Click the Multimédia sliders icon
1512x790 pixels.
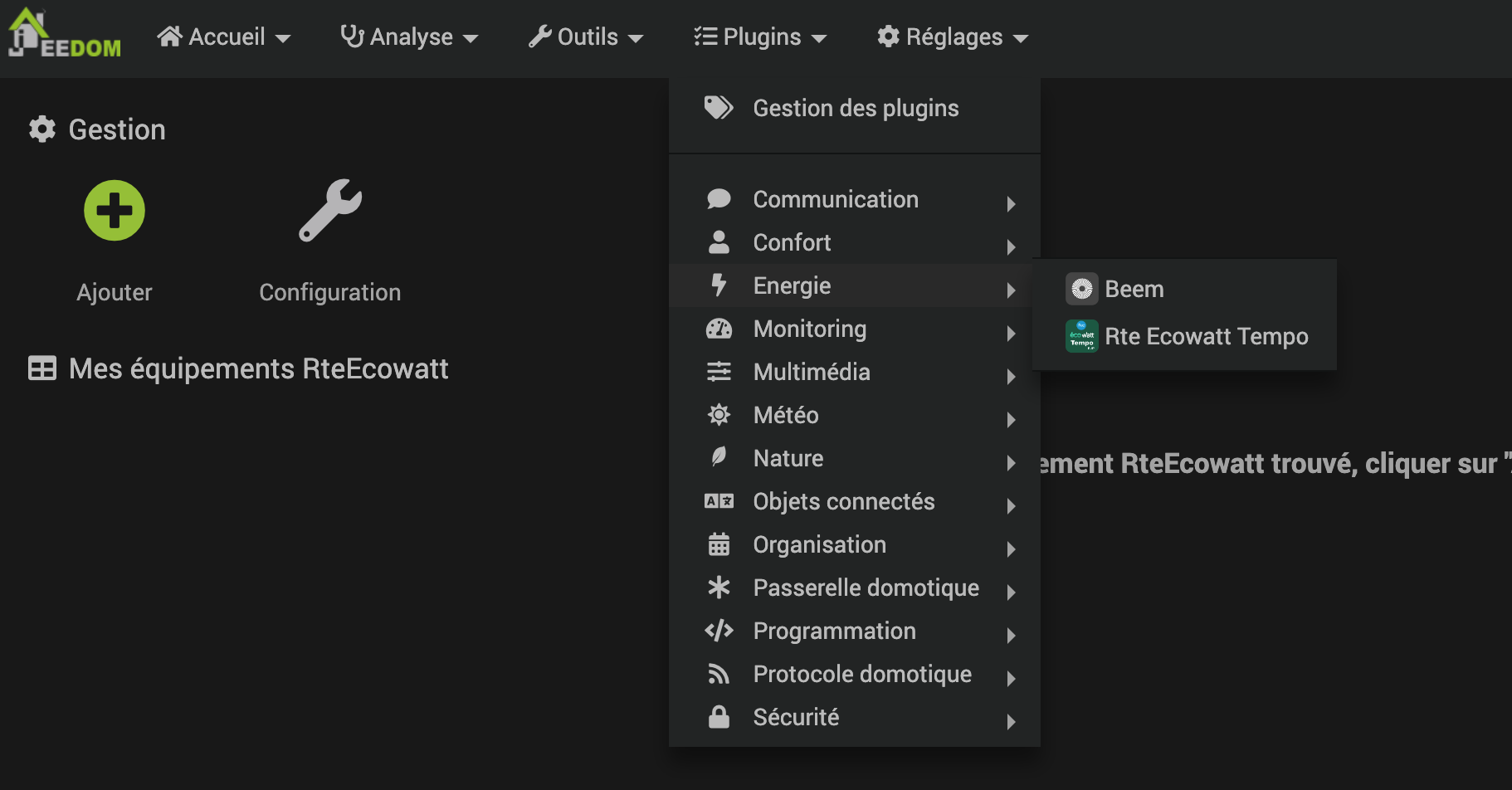(x=719, y=372)
